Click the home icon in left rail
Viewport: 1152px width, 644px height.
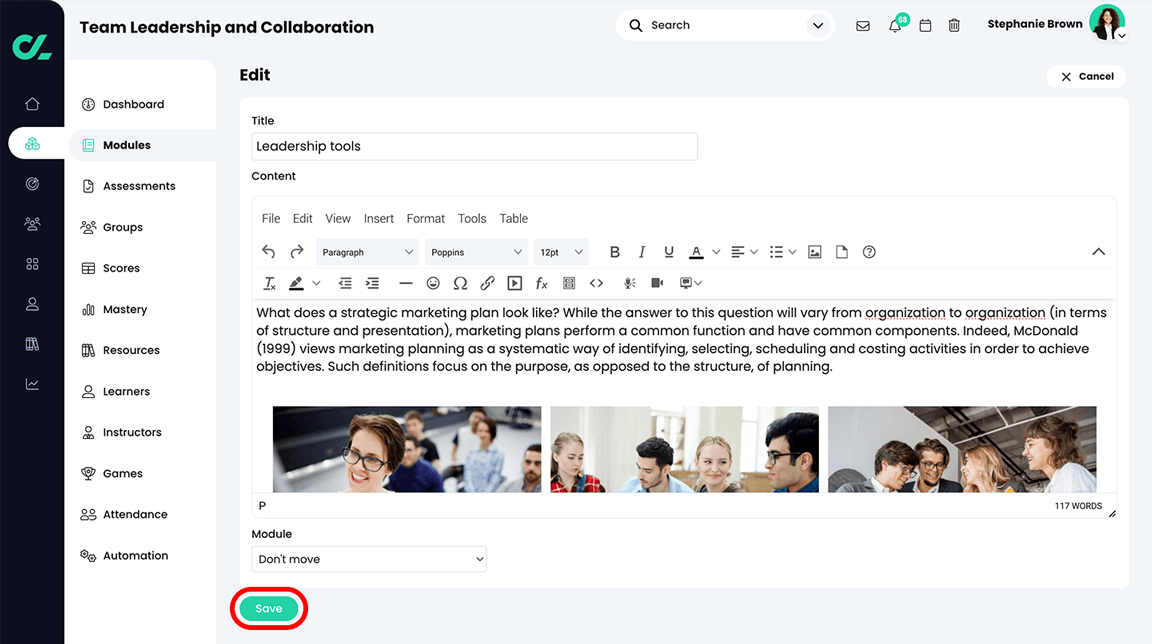point(32,104)
